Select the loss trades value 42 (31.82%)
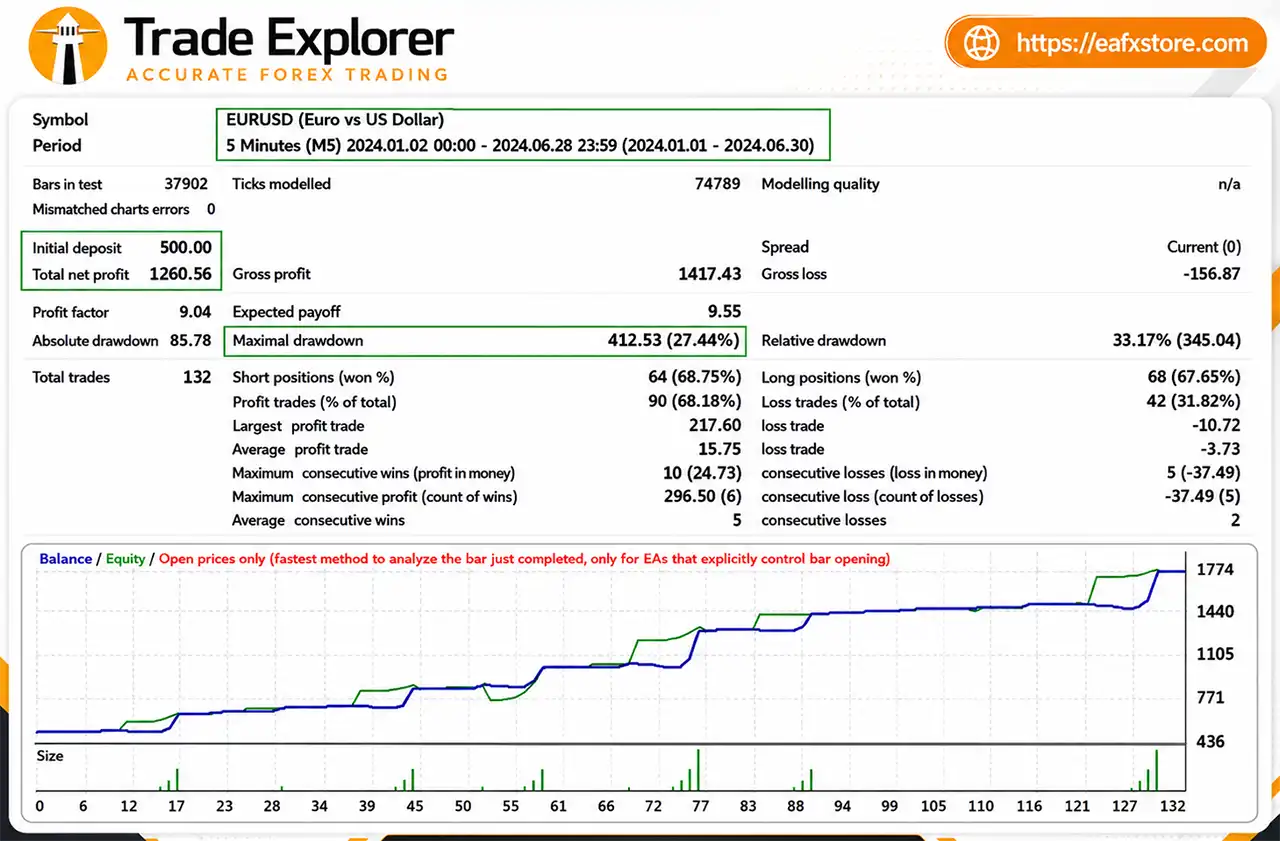Viewport: 1280px width, 841px height. [1195, 402]
